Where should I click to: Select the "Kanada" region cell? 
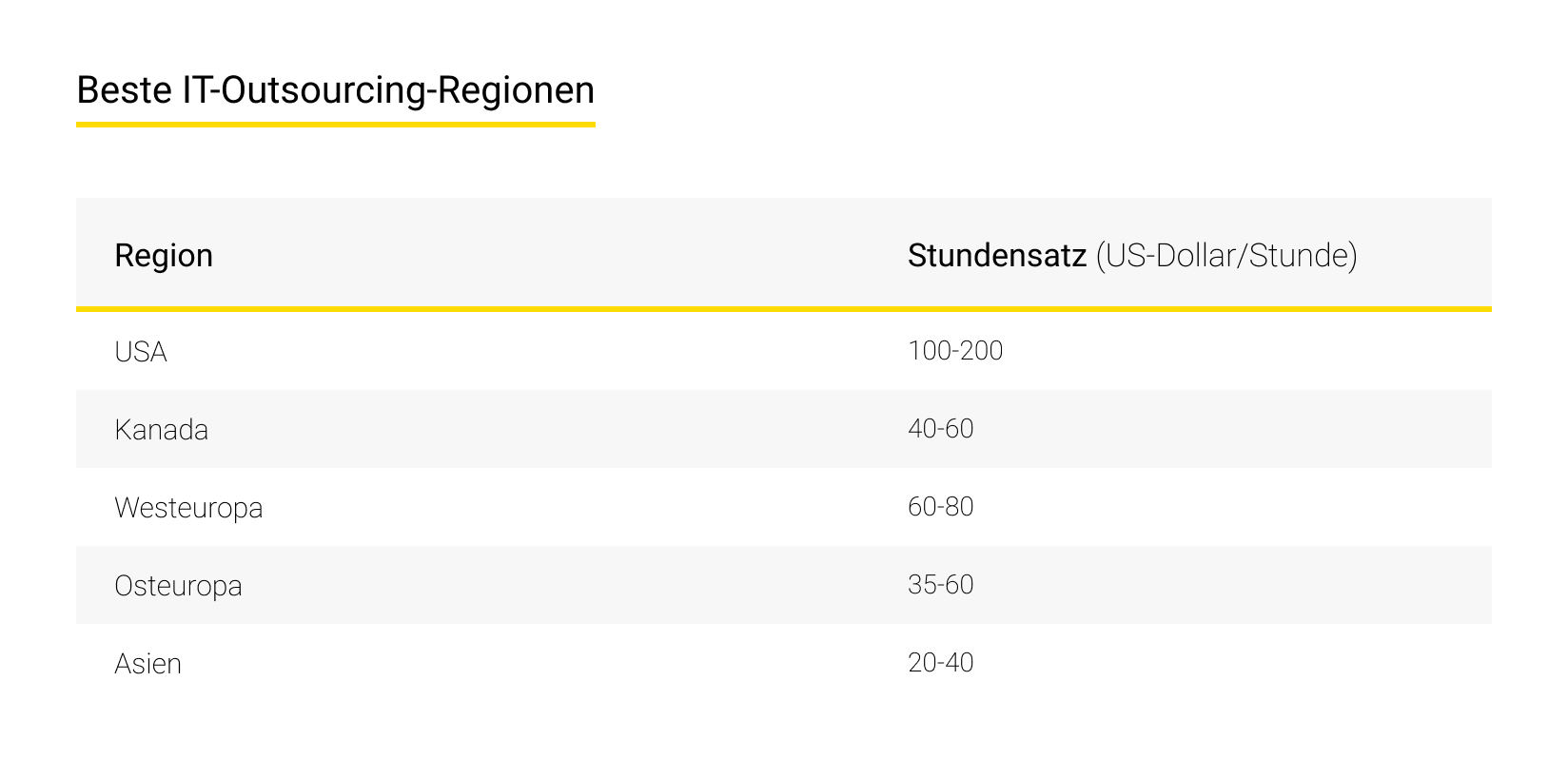pos(161,430)
